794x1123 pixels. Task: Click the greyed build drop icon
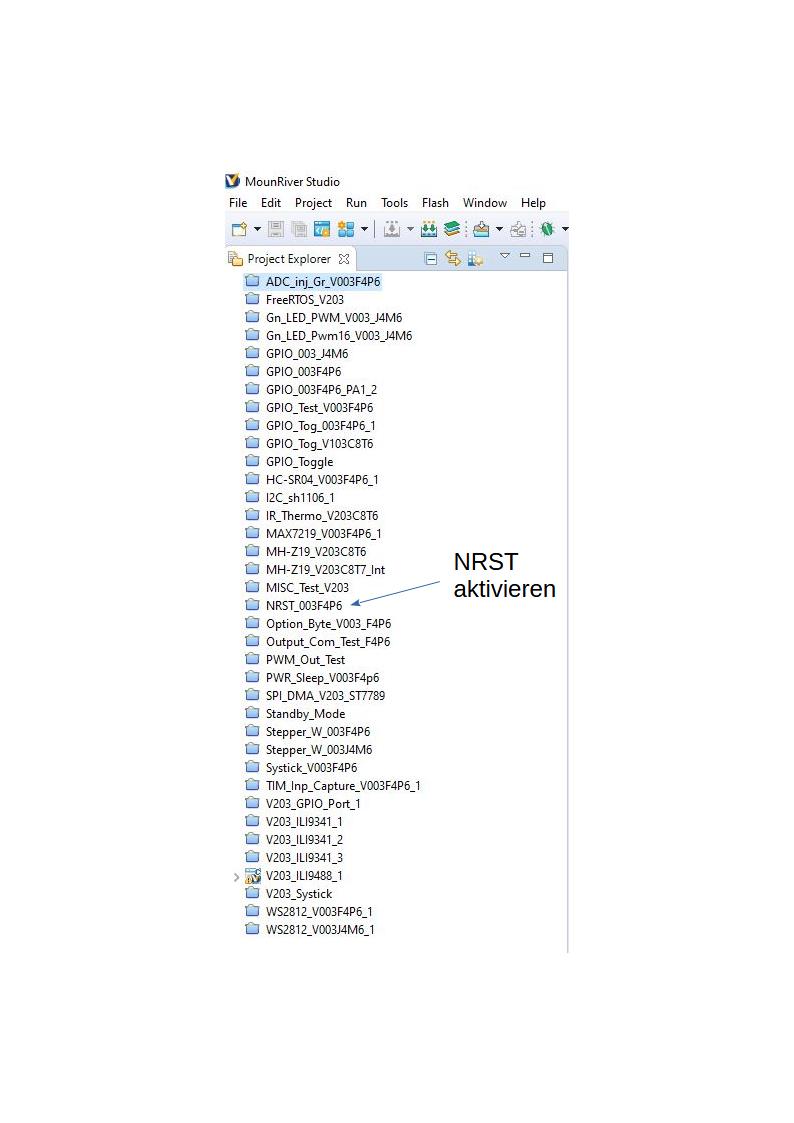392,229
